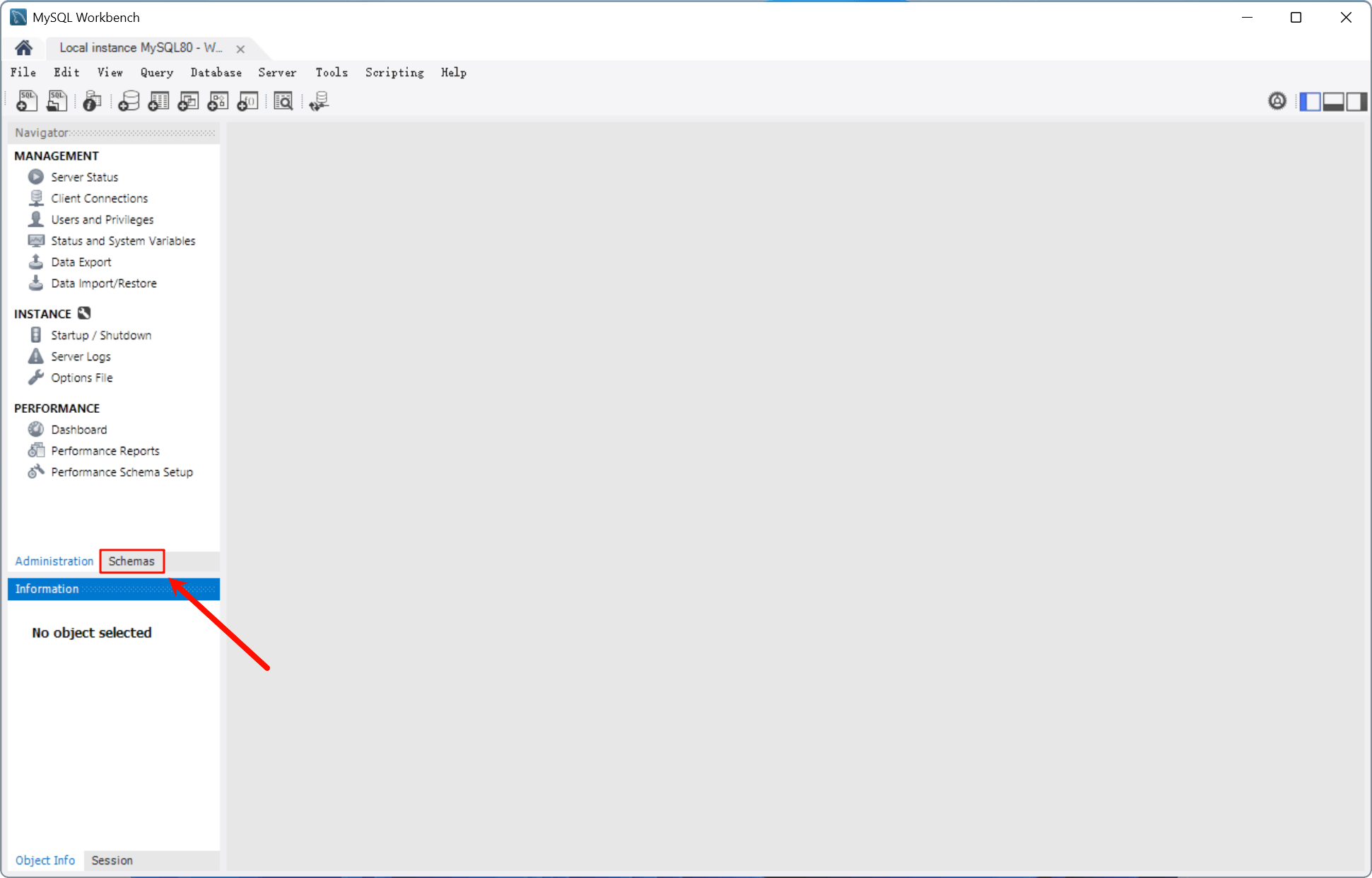Click the Options File wrench icon

click(x=35, y=377)
